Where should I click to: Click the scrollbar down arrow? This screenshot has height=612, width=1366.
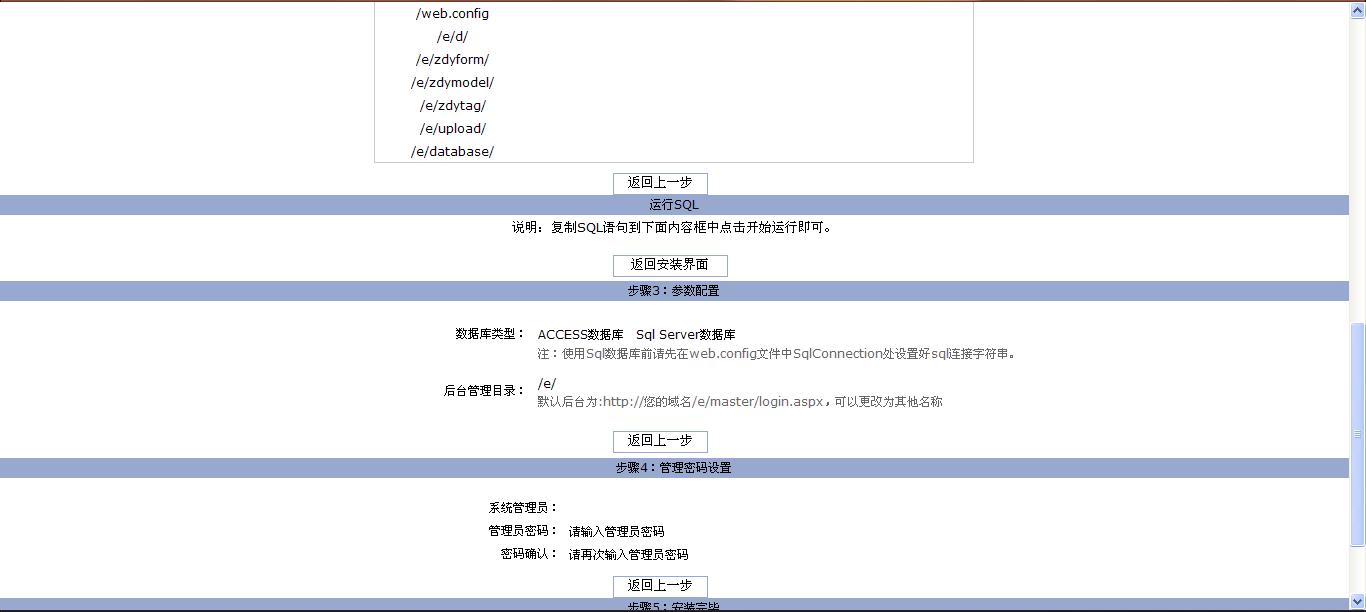(x=1357, y=604)
